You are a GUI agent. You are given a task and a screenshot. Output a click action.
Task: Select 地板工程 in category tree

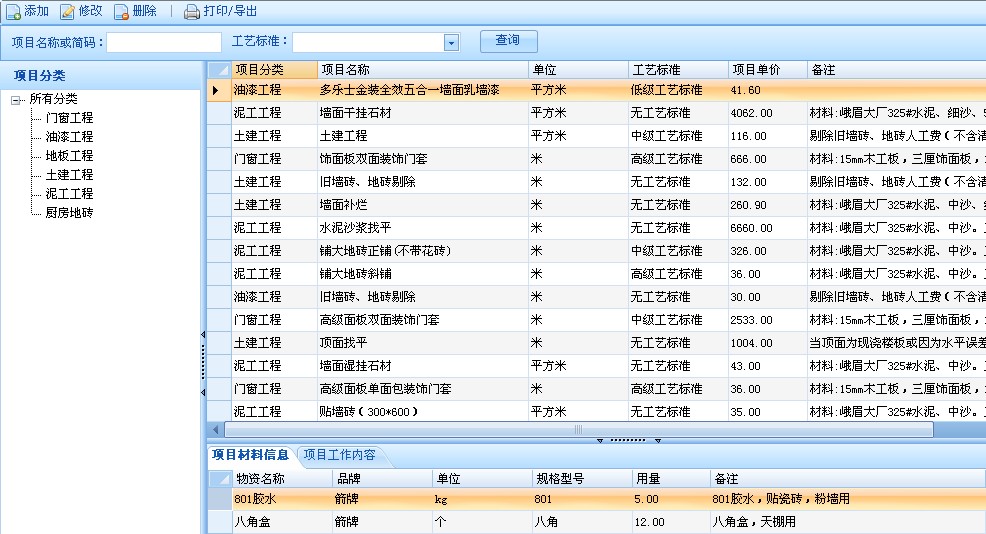coord(69,155)
